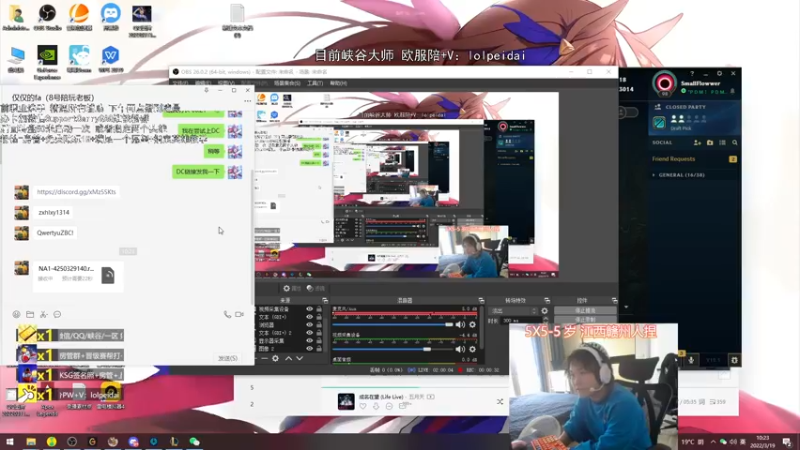Click the CLOSED PARTY toggle icon
This screenshot has width=800, height=450.
tap(657, 107)
